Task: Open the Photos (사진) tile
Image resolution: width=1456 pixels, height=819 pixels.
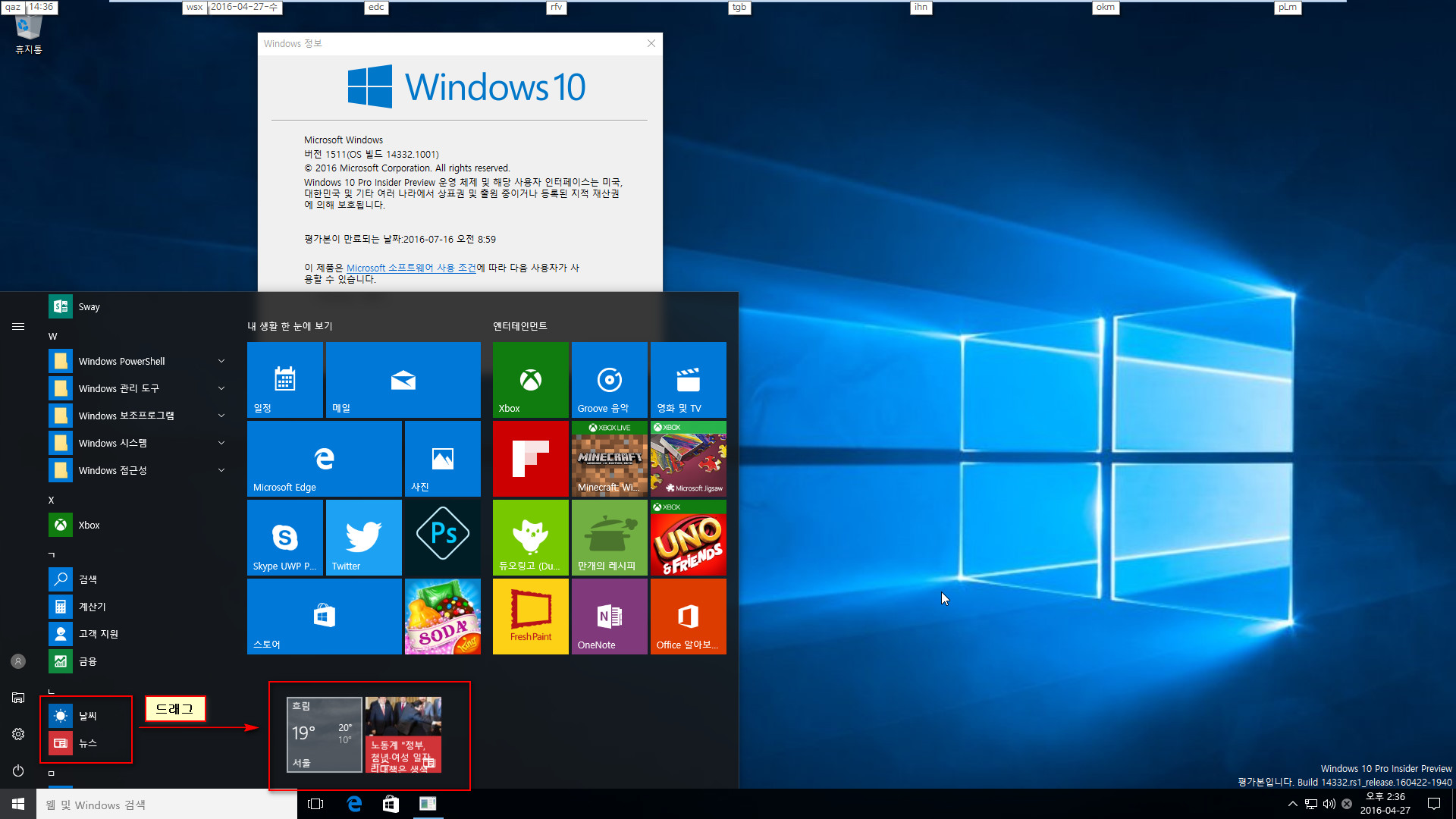Action: click(443, 459)
